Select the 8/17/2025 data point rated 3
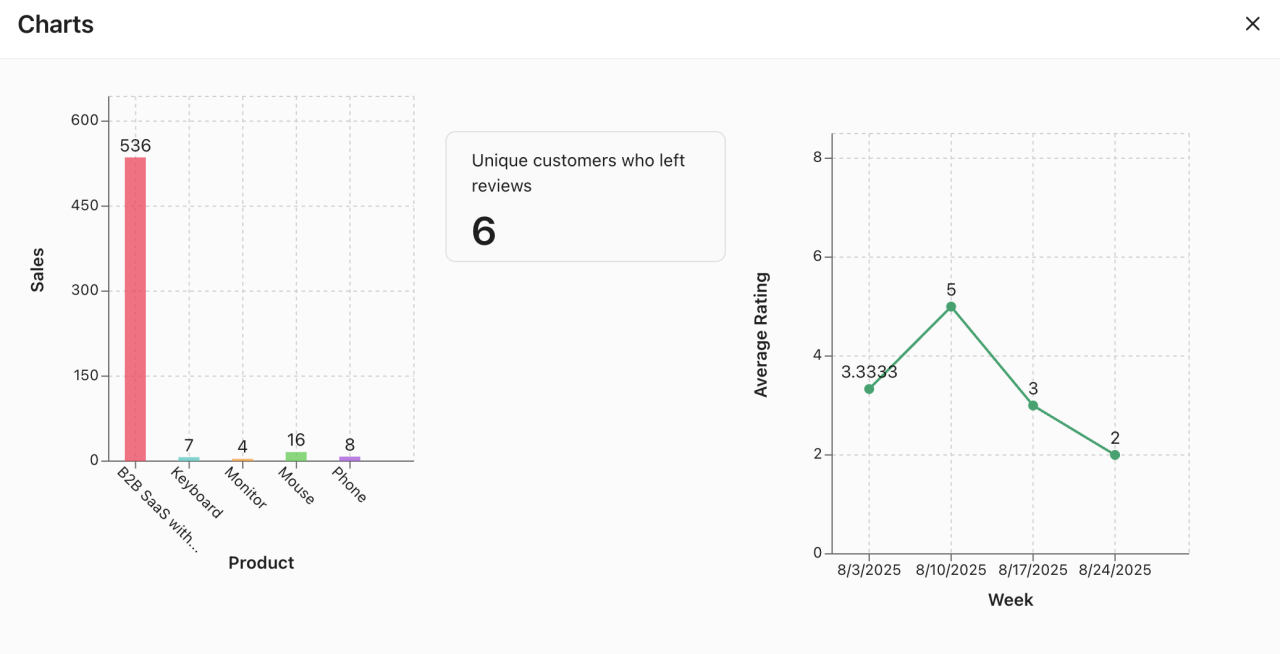 (1032, 406)
